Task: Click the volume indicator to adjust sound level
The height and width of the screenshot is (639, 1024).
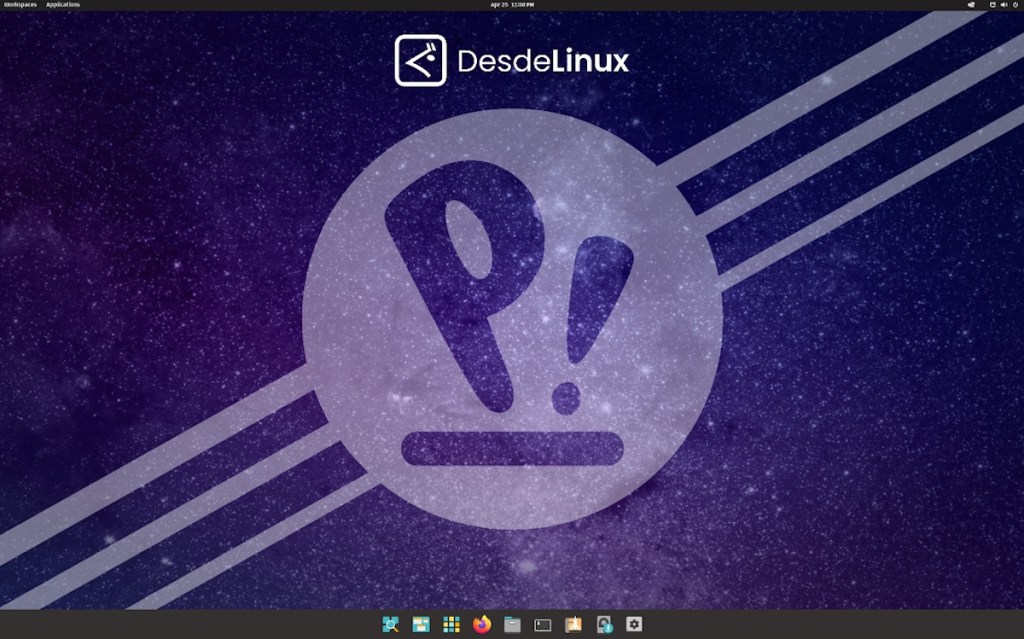Action: 1003,5
